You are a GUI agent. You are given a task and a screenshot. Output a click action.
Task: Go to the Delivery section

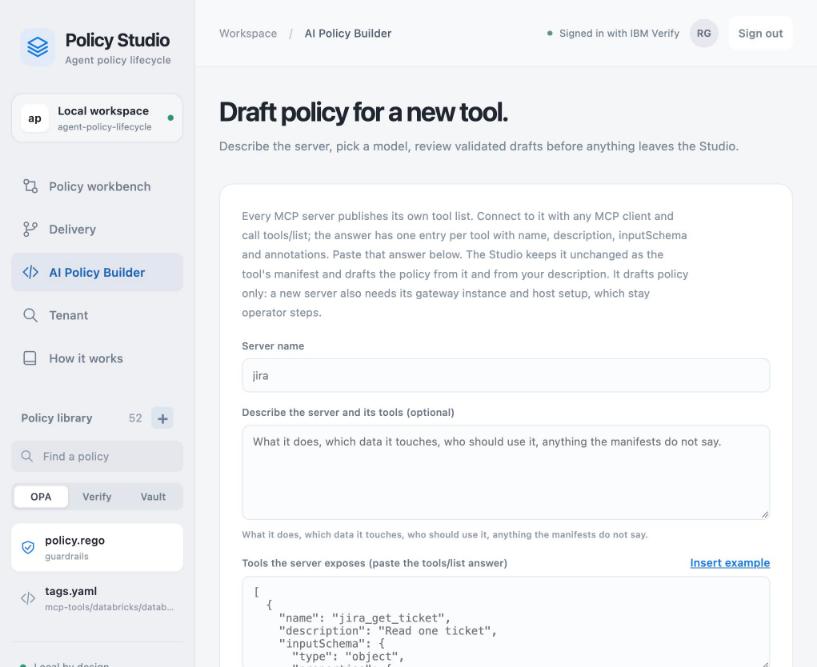tap(97, 229)
